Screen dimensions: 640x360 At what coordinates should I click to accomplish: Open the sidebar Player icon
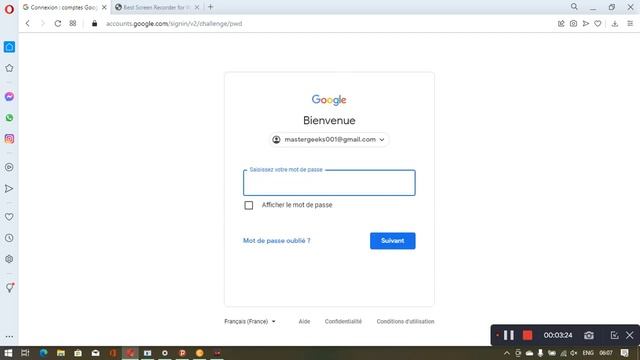(x=9, y=167)
